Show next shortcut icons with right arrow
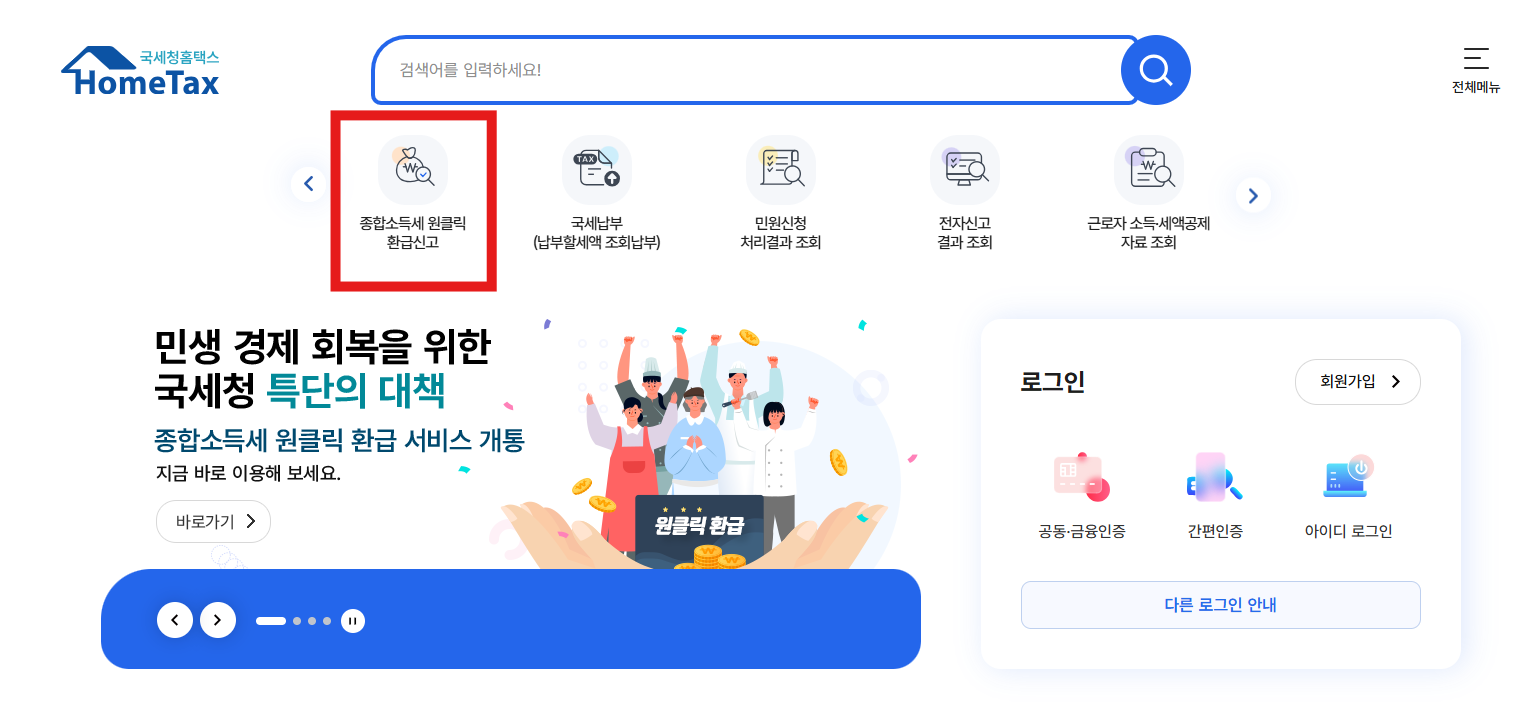 (1253, 194)
